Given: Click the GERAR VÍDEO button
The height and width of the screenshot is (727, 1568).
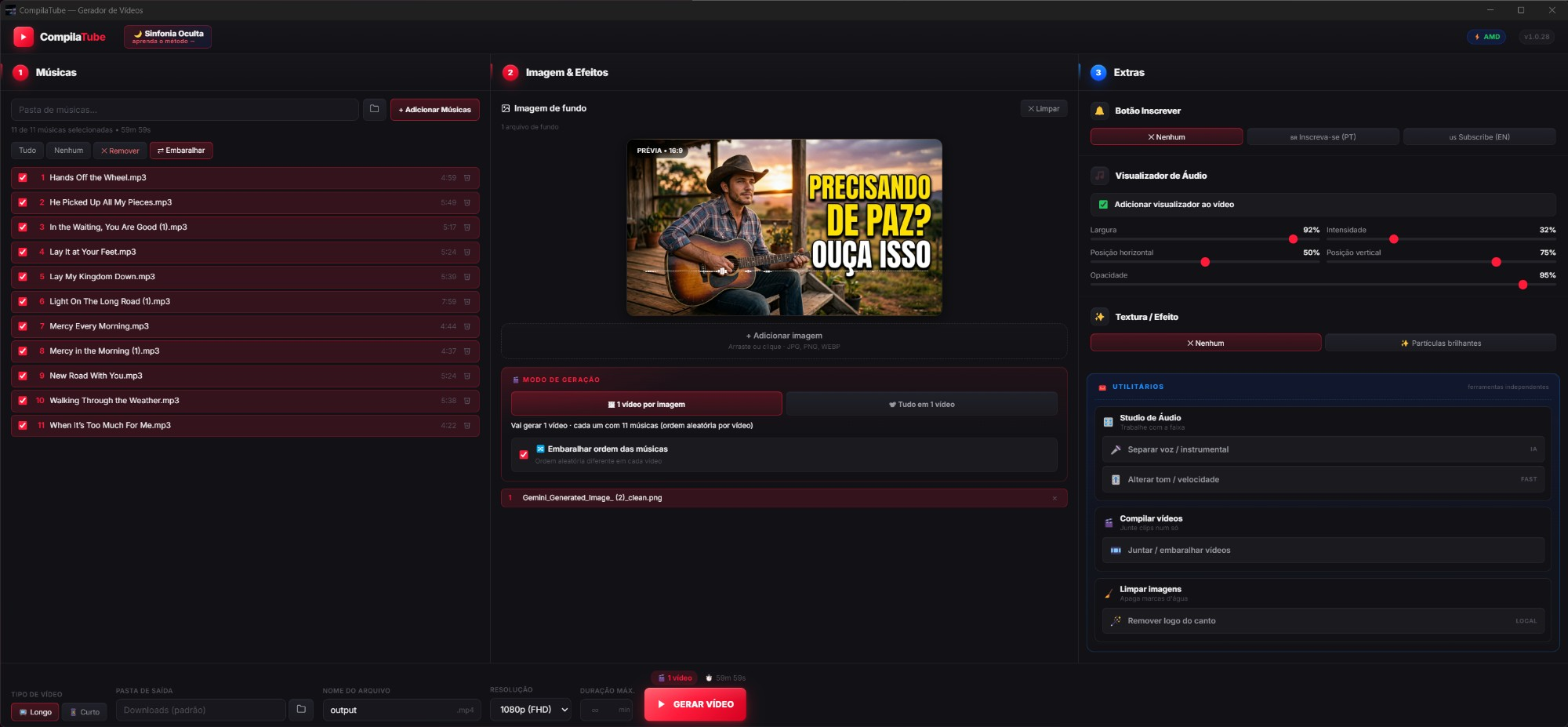Looking at the screenshot, I should tap(695, 704).
